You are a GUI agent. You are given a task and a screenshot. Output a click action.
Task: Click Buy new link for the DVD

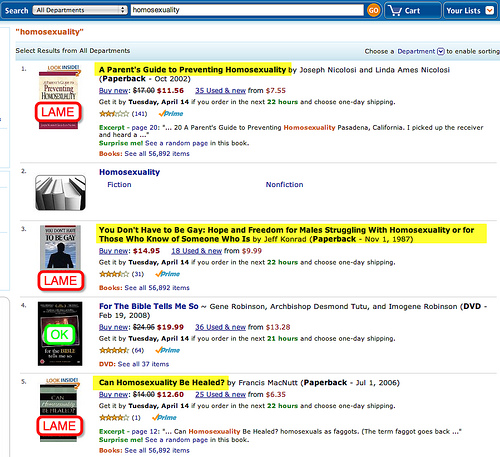[114, 327]
